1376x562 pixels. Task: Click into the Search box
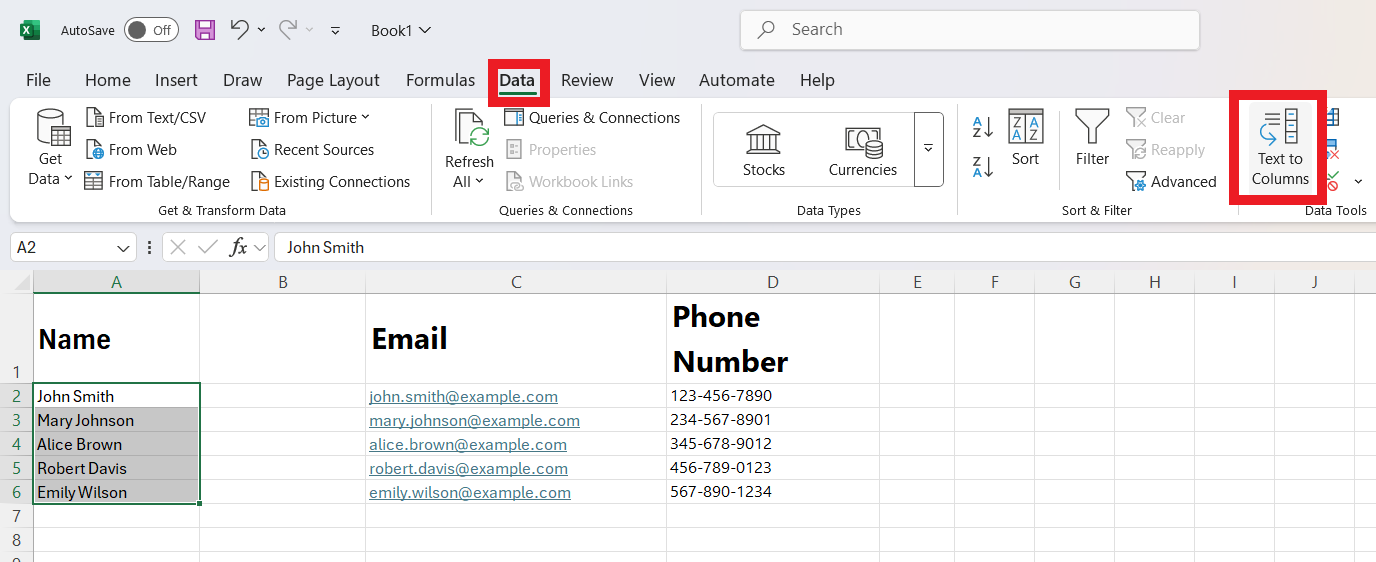coord(969,30)
